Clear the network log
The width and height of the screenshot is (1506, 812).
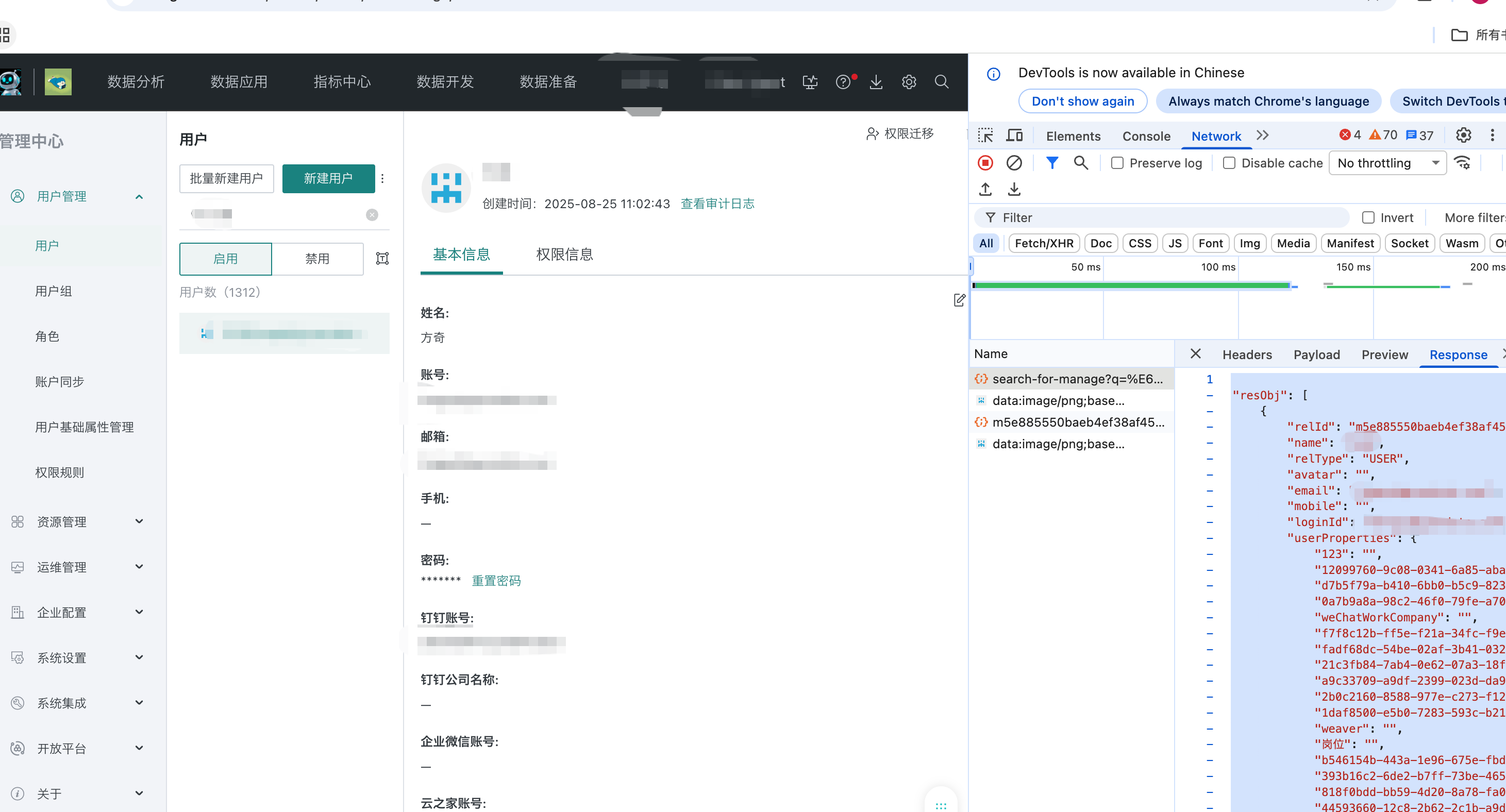[1014, 163]
